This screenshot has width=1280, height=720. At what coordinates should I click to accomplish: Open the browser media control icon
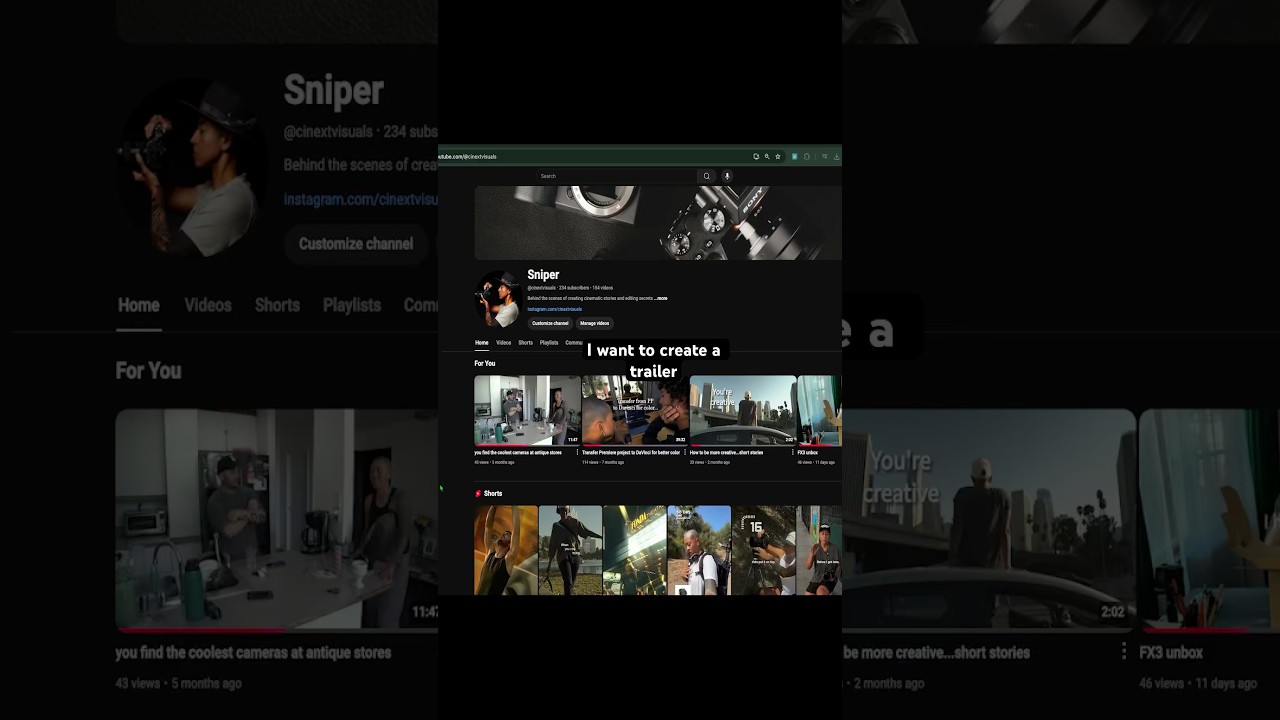tap(825, 157)
